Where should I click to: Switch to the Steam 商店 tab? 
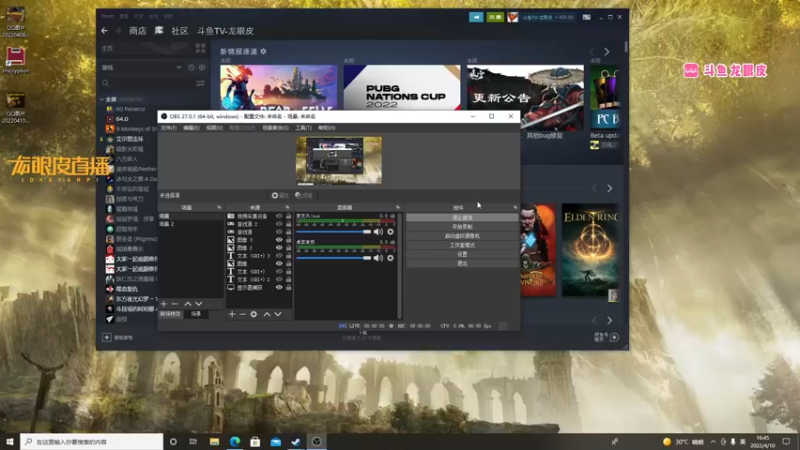click(138, 31)
